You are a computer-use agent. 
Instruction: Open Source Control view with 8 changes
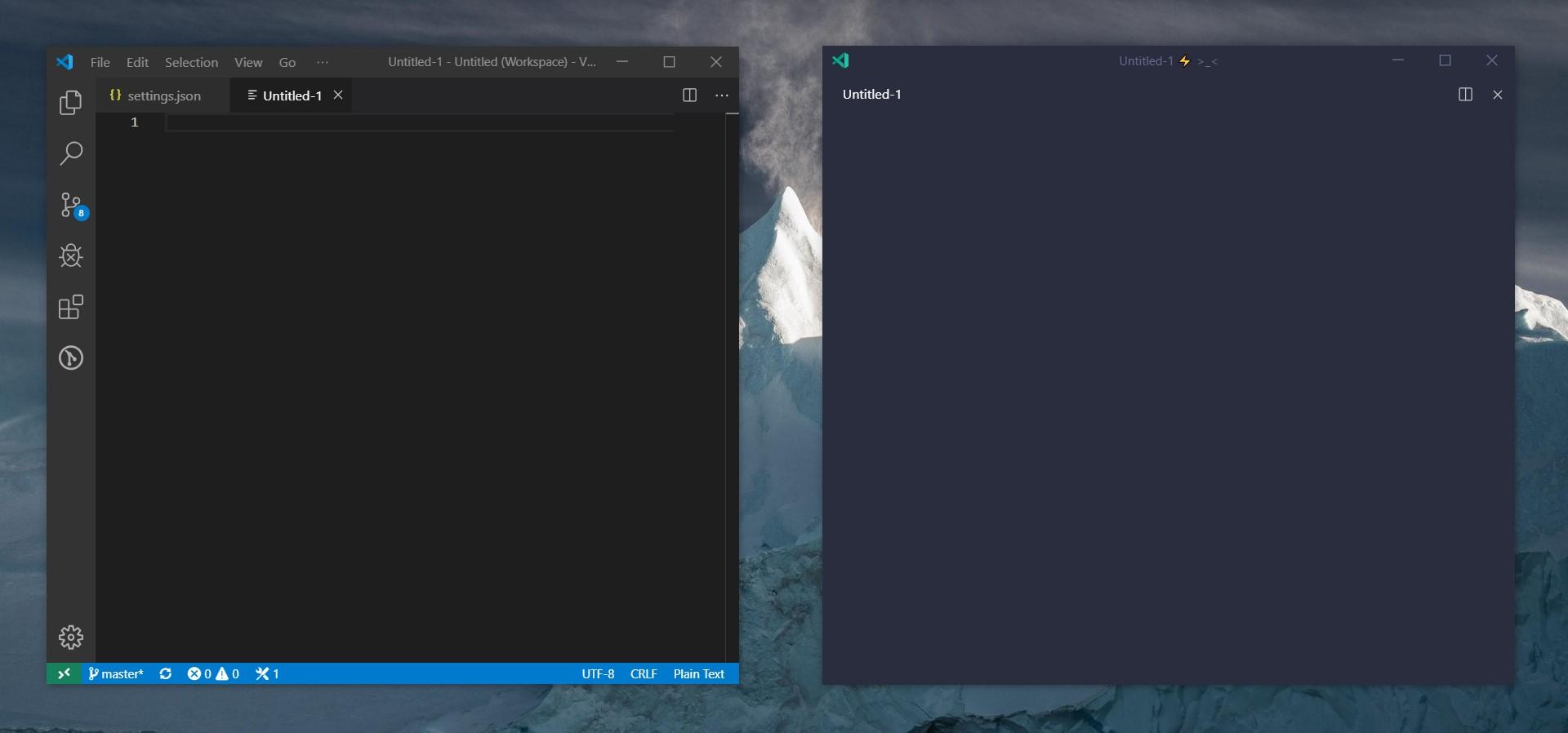[x=71, y=205]
